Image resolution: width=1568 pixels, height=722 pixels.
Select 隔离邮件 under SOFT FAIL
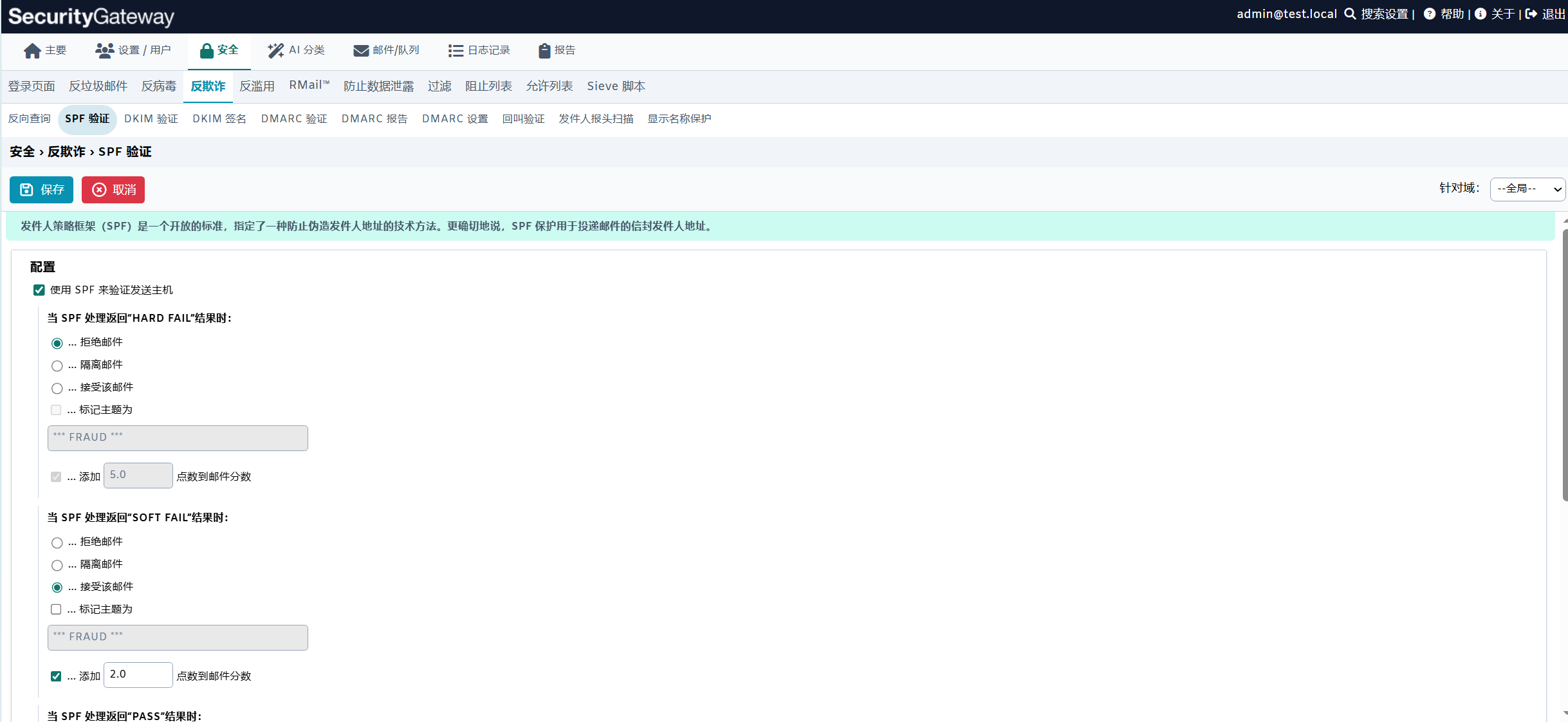(57, 566)
